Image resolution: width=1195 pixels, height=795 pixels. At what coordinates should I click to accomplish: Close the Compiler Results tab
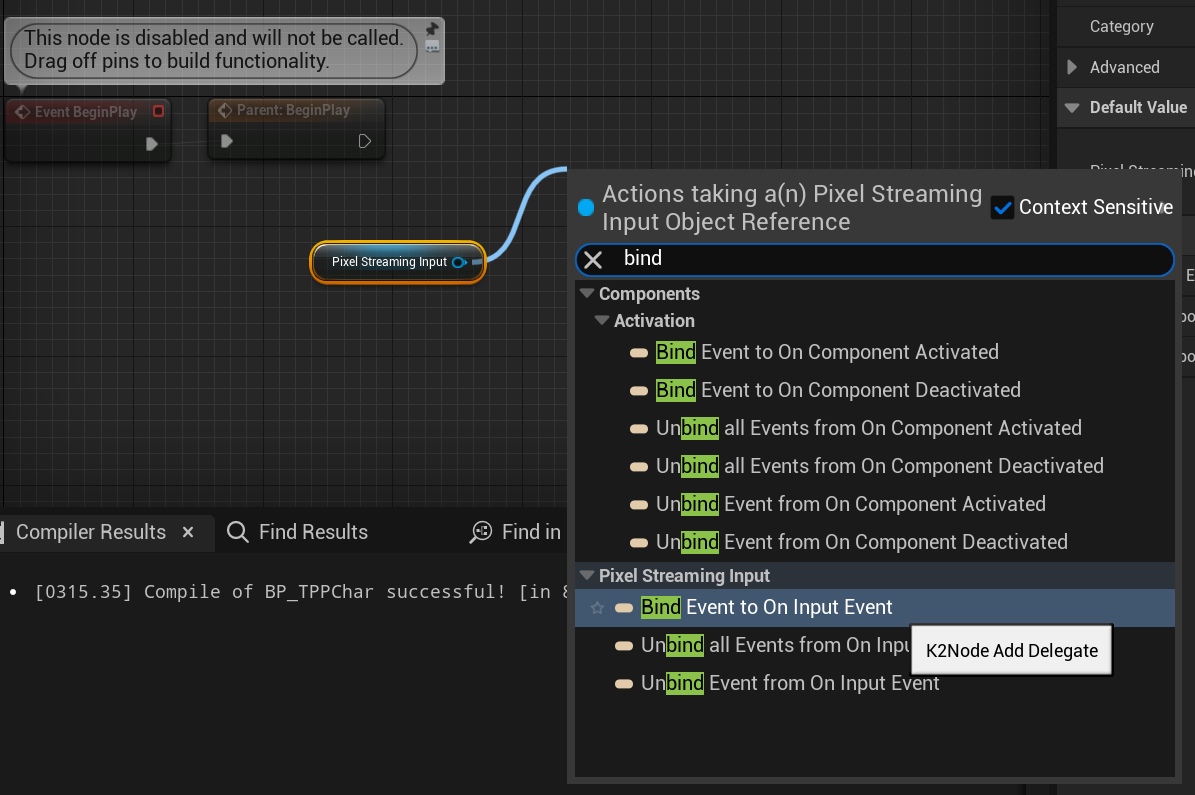[x=188, y=532]
